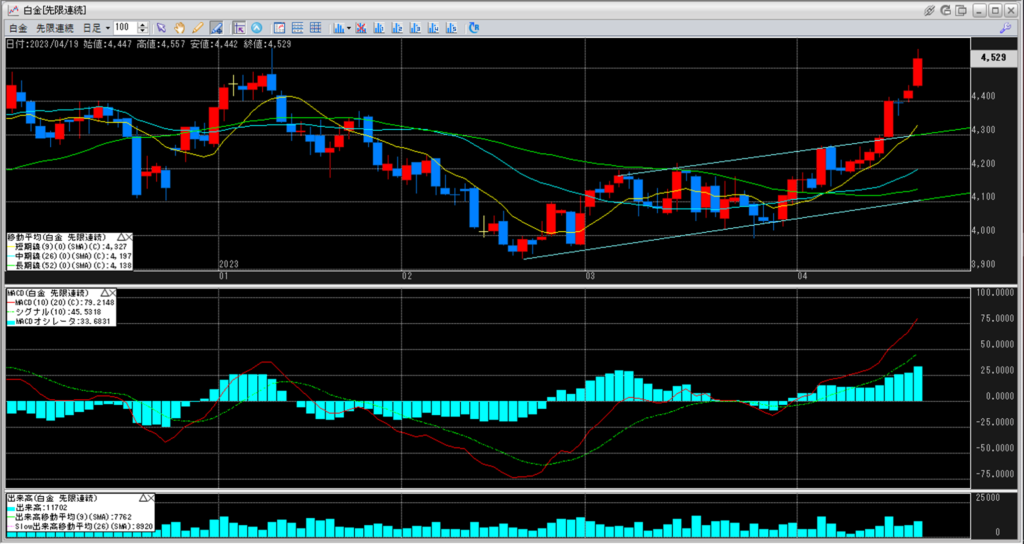Click the 終値:4,529 text in header
Screen dimensions: 1024x544
[267, 44]
